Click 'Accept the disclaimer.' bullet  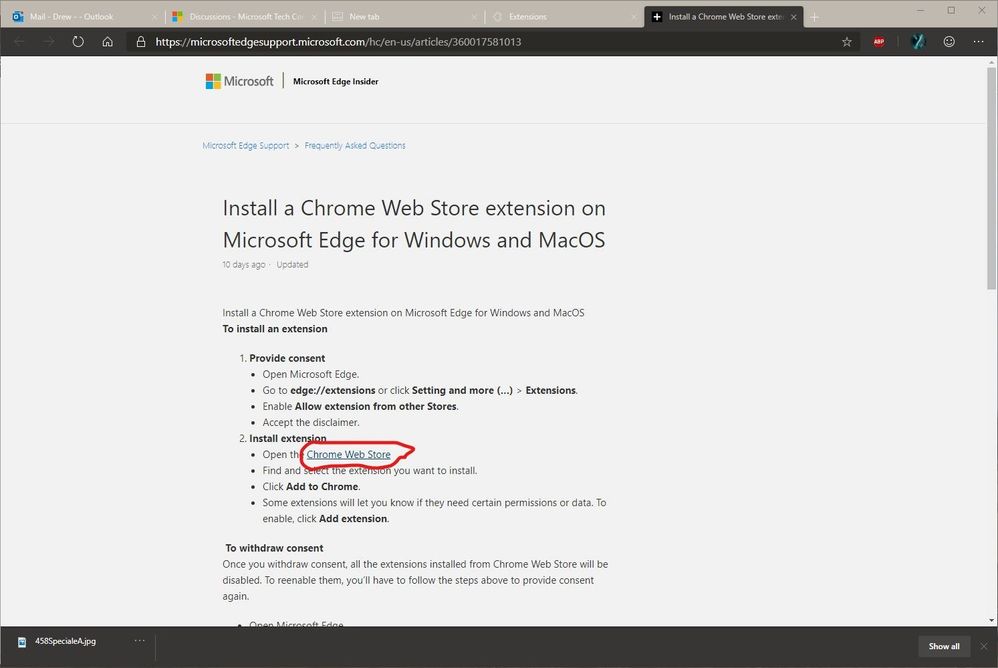pos(311,422)
